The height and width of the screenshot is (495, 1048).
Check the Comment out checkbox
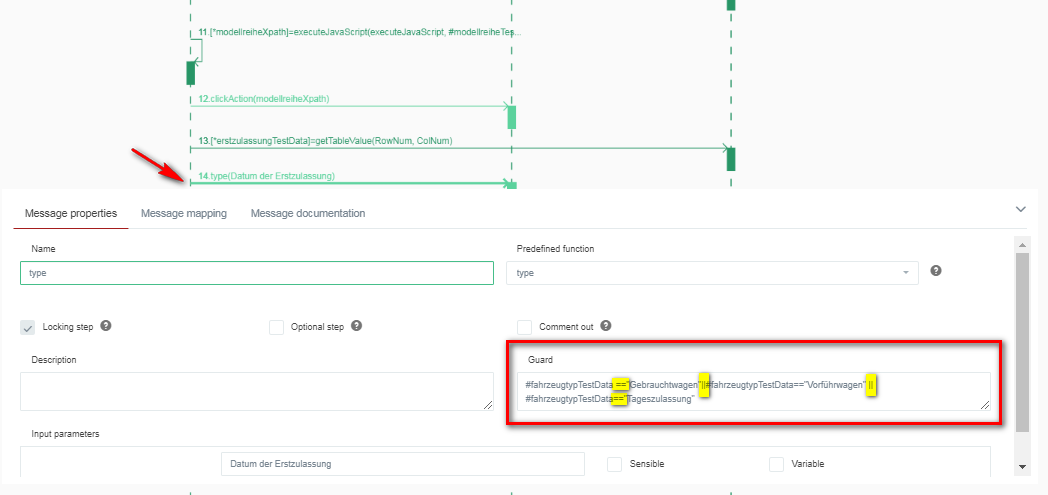(x=524, y=327)
